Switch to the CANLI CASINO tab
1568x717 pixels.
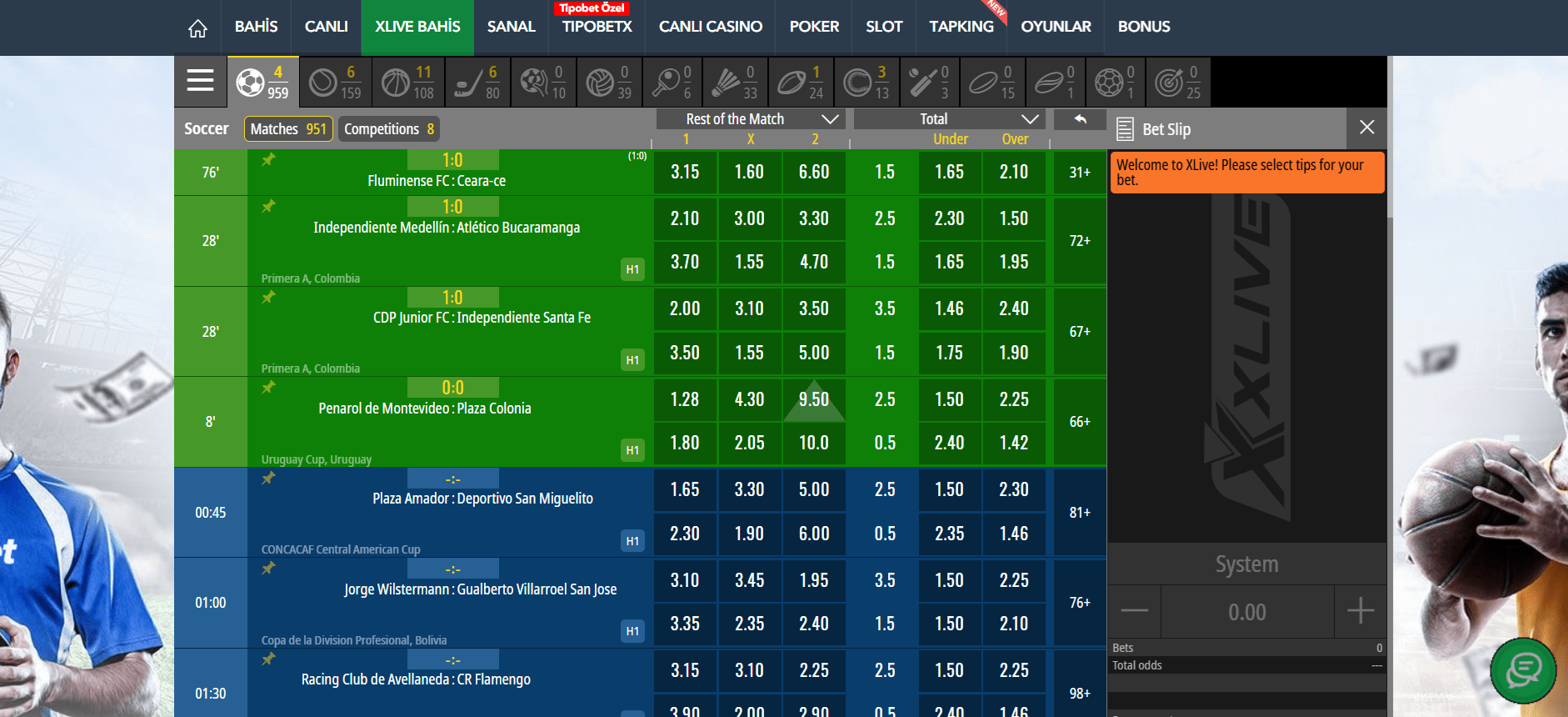pos(710,27)
